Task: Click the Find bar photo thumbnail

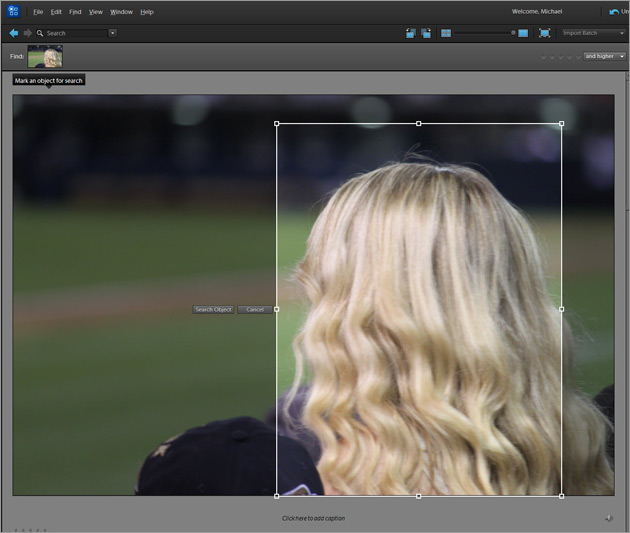Action: click(x=45, y=57)
